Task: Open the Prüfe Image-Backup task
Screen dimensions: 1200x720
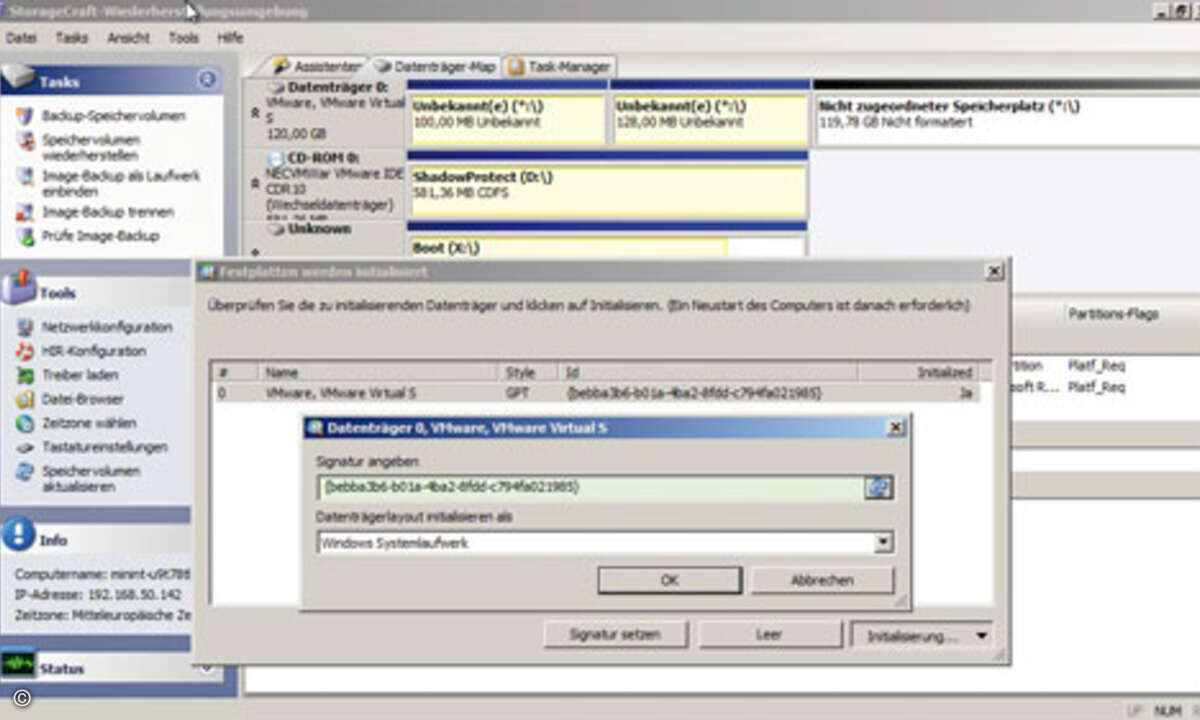Action: pos(100,236)
